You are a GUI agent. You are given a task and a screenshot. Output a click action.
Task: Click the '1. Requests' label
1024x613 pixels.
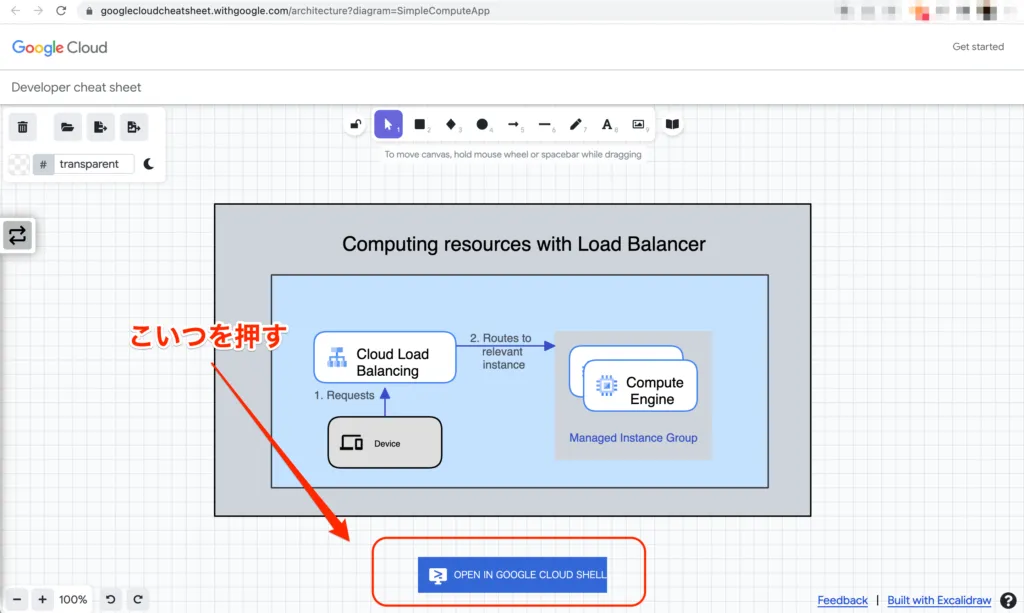click(344, 395)
